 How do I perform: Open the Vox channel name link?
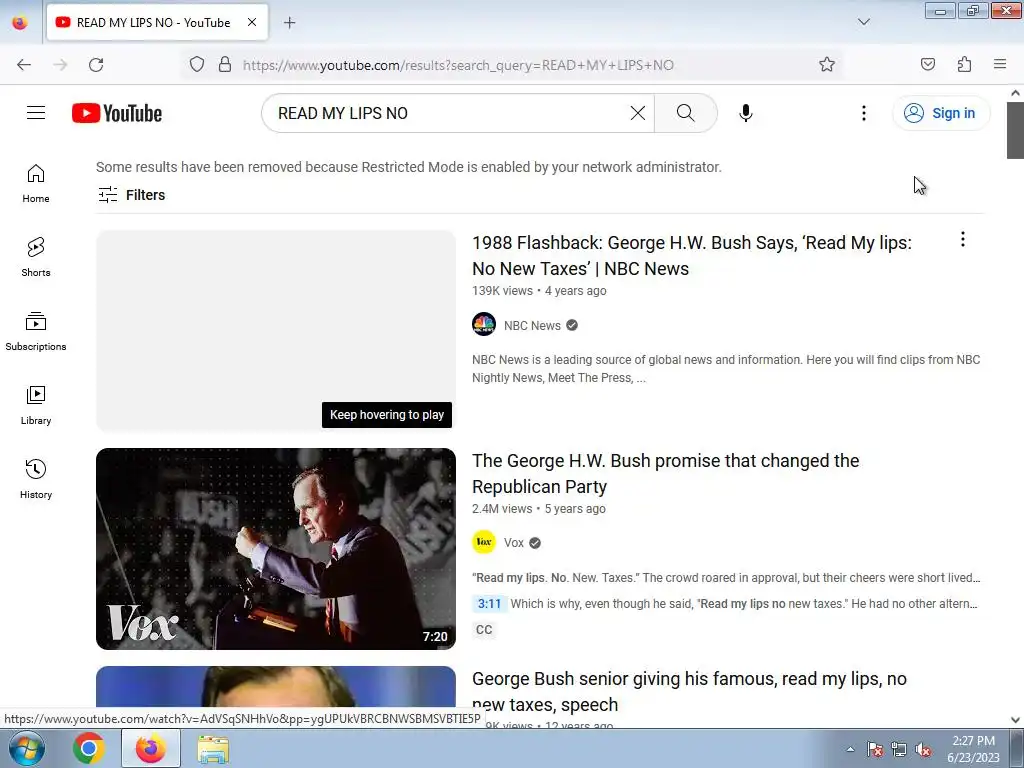514,543
